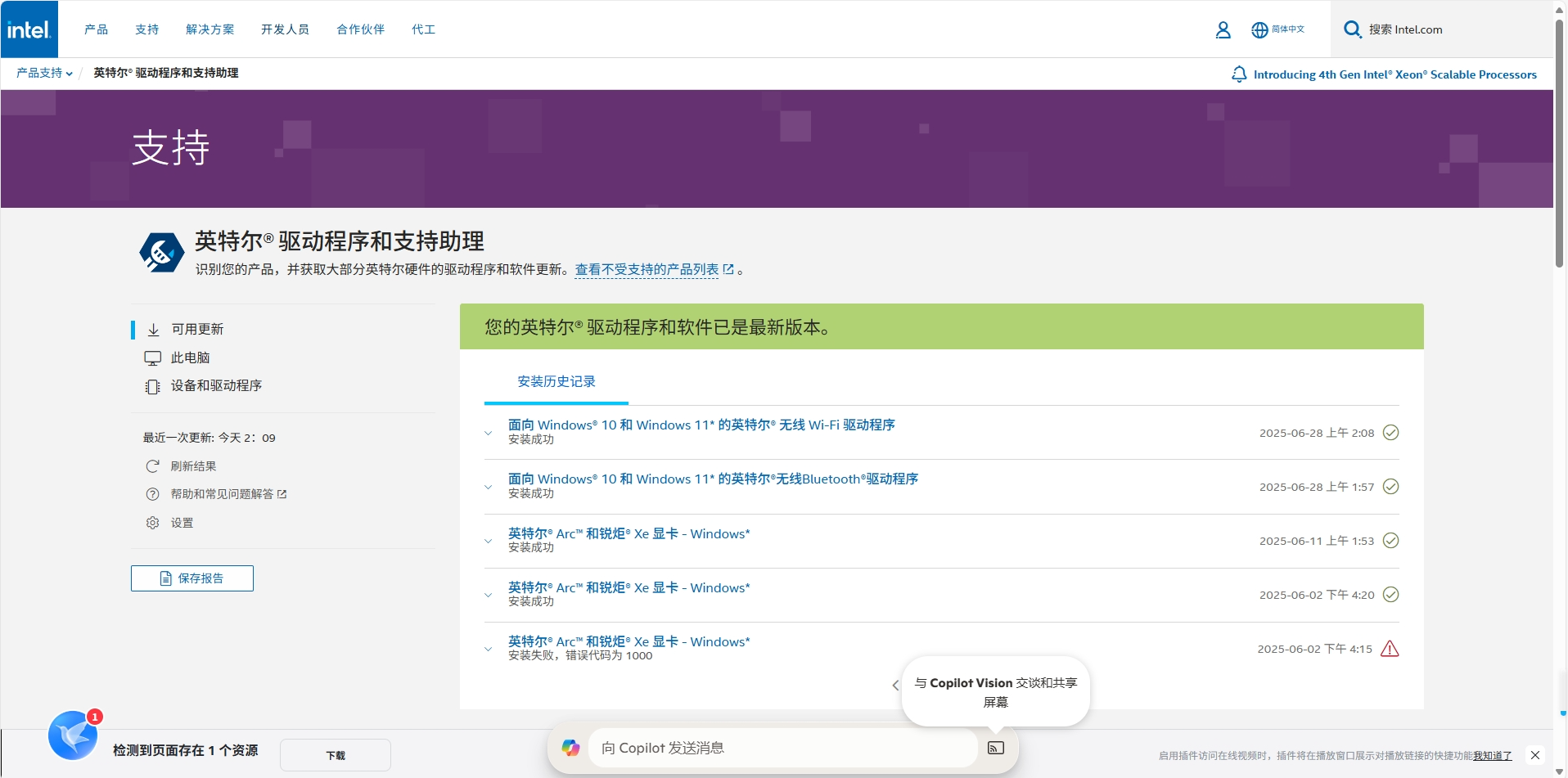The height and width of the screenshot is (778, 1568).
Task: Click the 与 Copilot Vision 交谈和共享屏幕 tooltip
Action: click(996, 692)
